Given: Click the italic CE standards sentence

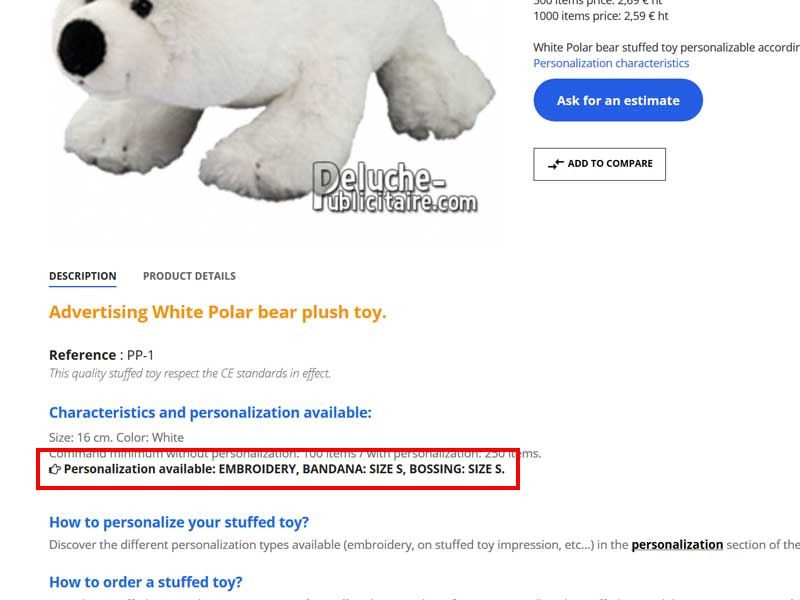Looking at the screenshot, I should point(190,373).
